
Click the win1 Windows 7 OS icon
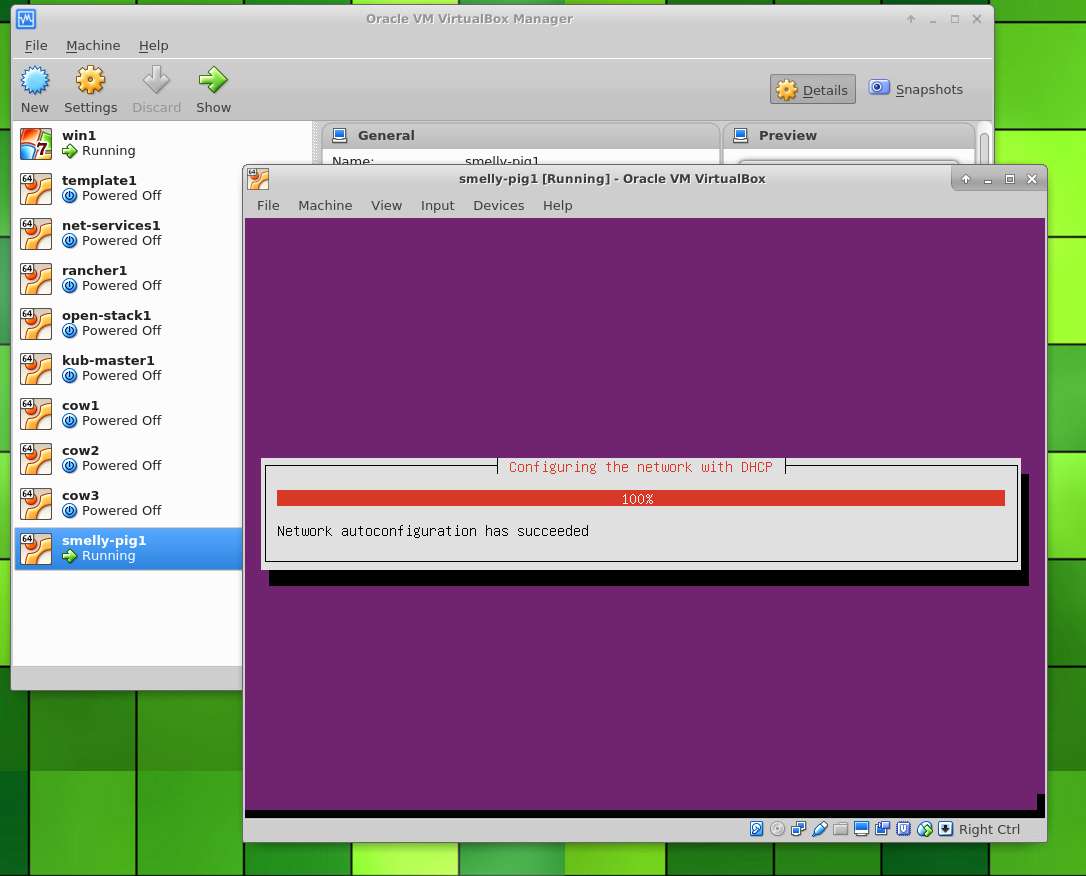[x=35, y=143]
